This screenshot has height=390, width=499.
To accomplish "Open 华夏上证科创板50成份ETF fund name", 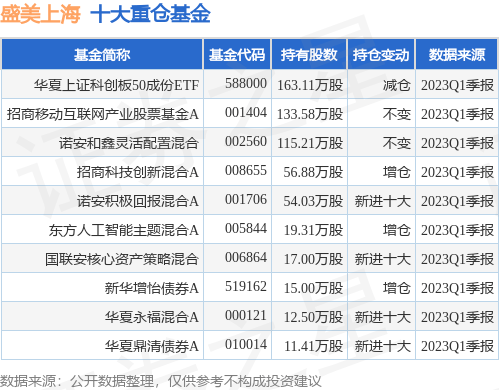I will tap(116, 85).
